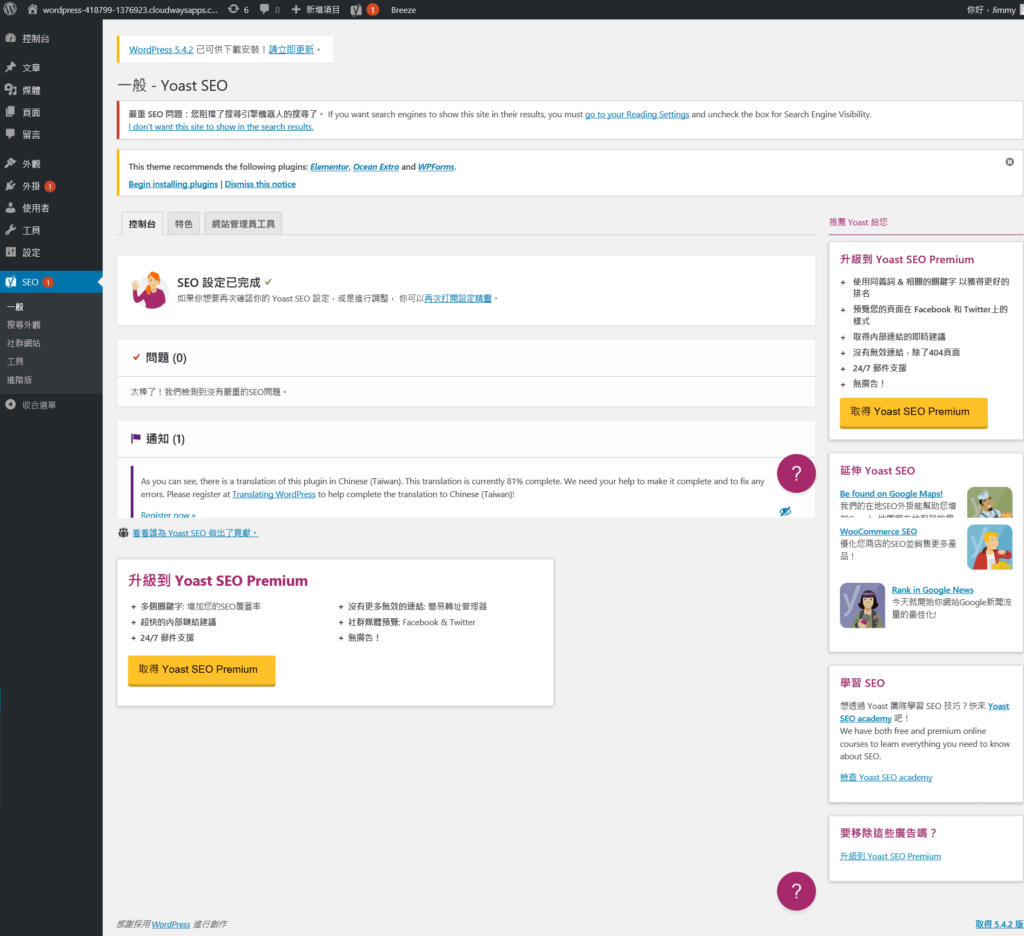Viewport: 1024px width, 936px height.
Task: Click sidebar 取得 Yoast SEO Premium button
Action: 913,412
